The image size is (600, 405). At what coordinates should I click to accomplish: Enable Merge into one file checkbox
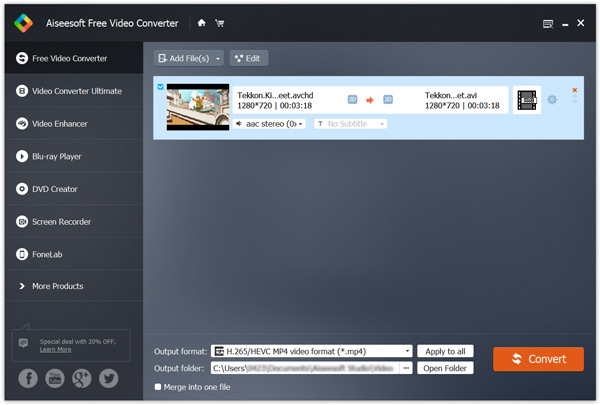158,387
